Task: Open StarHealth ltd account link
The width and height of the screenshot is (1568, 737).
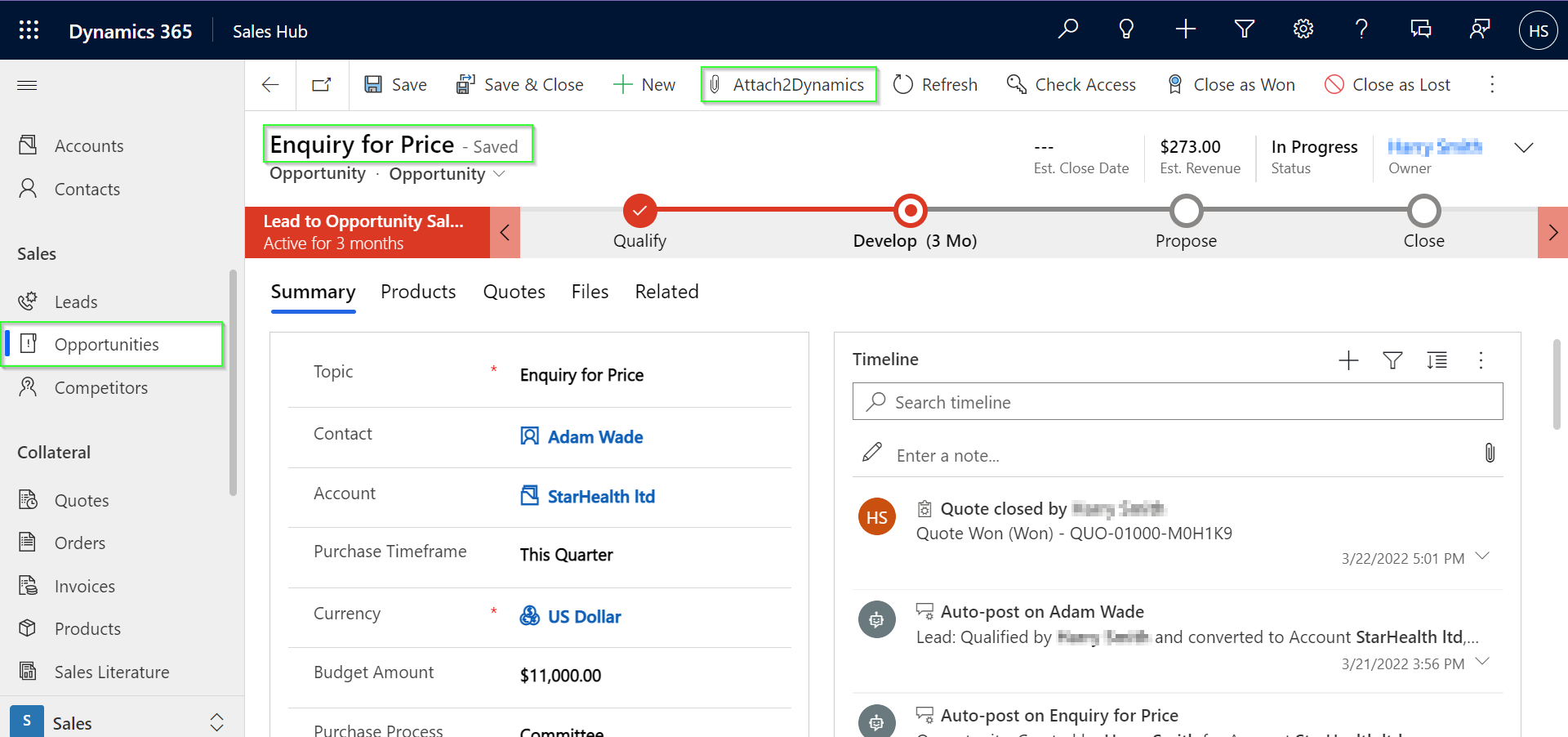Action: [x=601, y=497]
